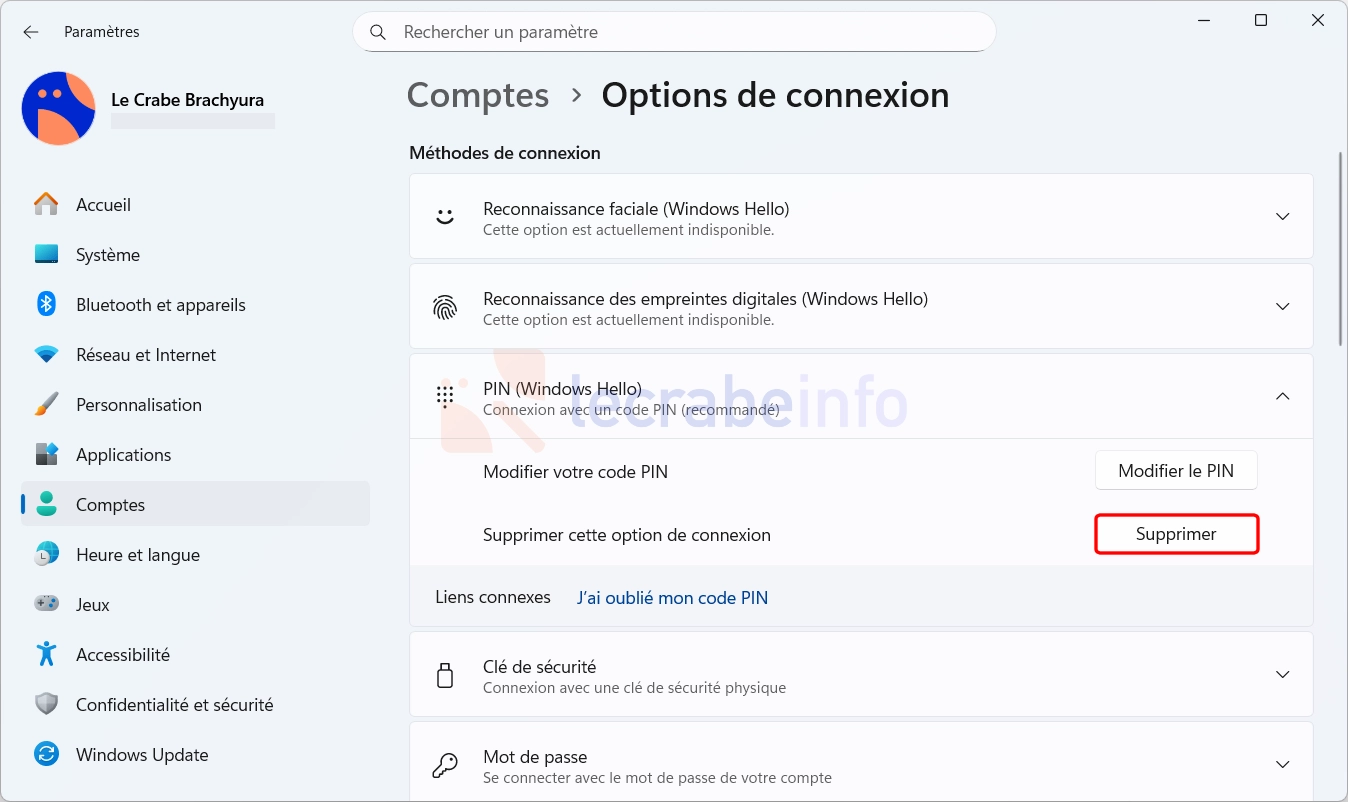
Task: Open J'ai oublié mon code PIN link
Action: pos(672,598)
